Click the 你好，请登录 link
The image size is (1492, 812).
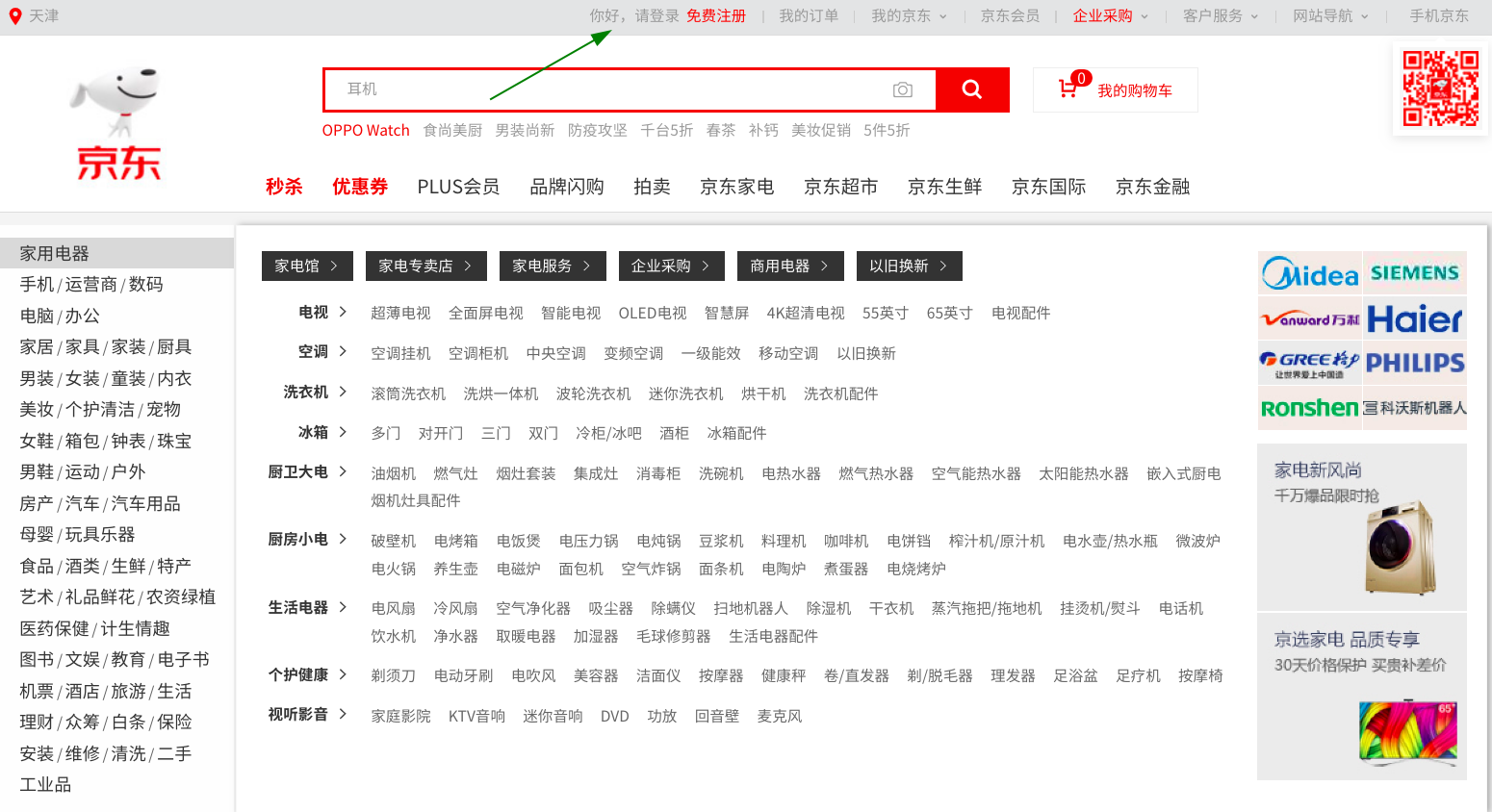pyautogui.click(x=634, y=16)
